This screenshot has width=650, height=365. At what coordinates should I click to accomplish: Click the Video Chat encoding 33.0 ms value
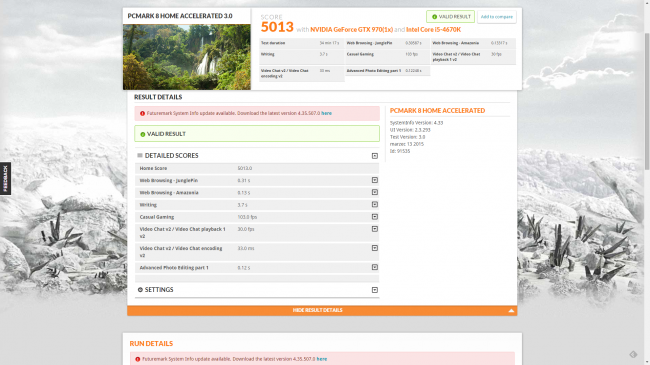[246, 248]
